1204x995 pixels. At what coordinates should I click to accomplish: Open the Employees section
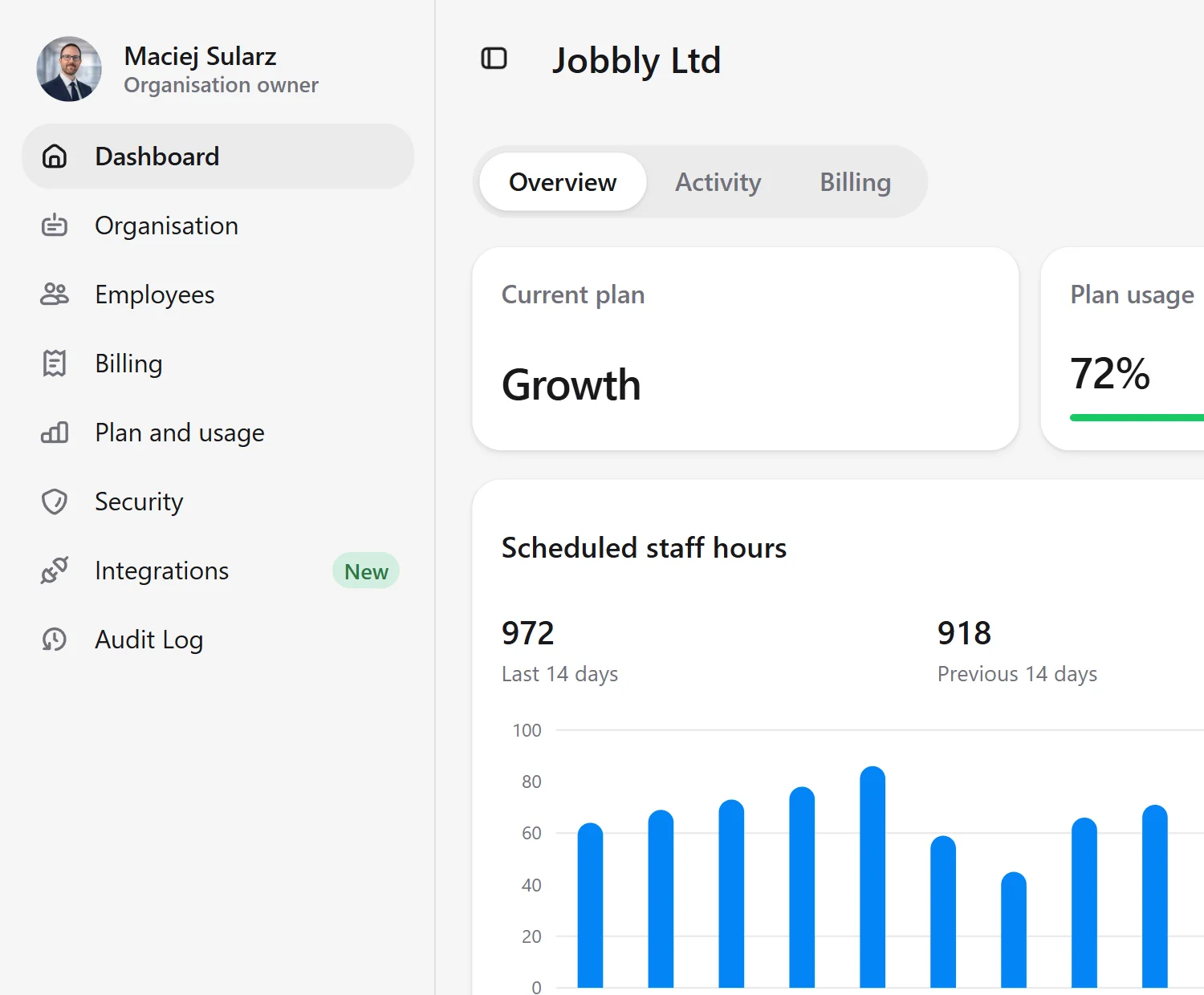218,294
